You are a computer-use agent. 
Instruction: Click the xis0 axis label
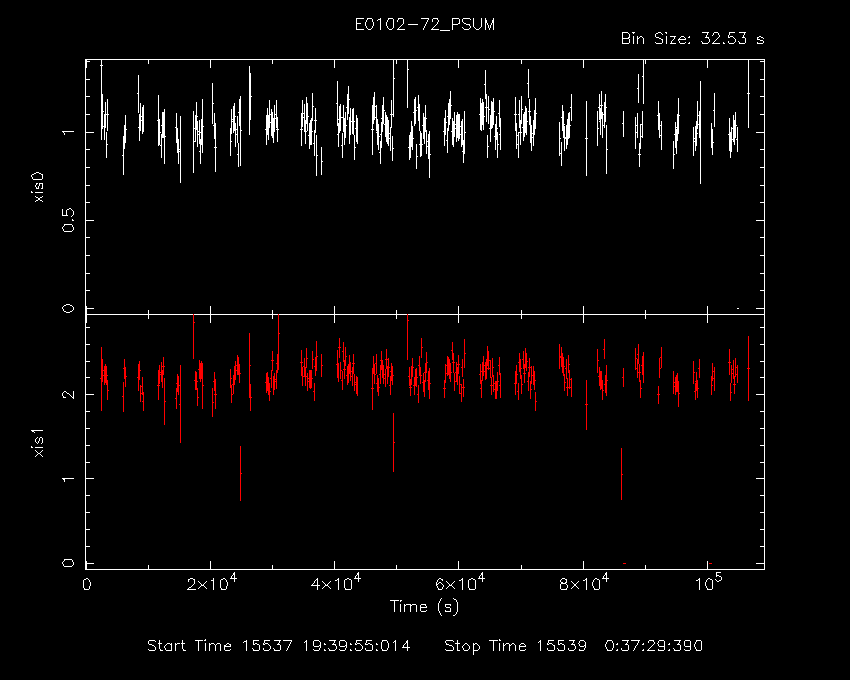pyautogui.click(x=38, y=188)
